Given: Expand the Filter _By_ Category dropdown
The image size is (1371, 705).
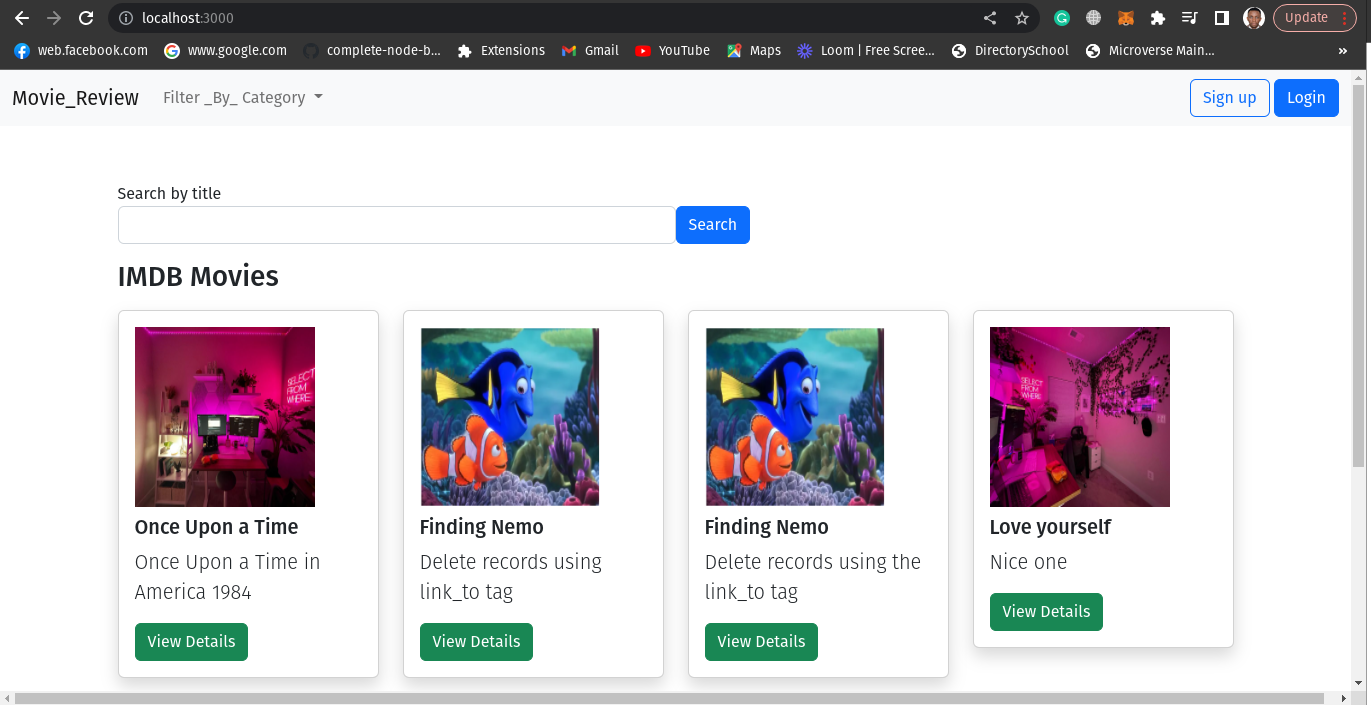Looking at the screenshot, I should 243,97.
